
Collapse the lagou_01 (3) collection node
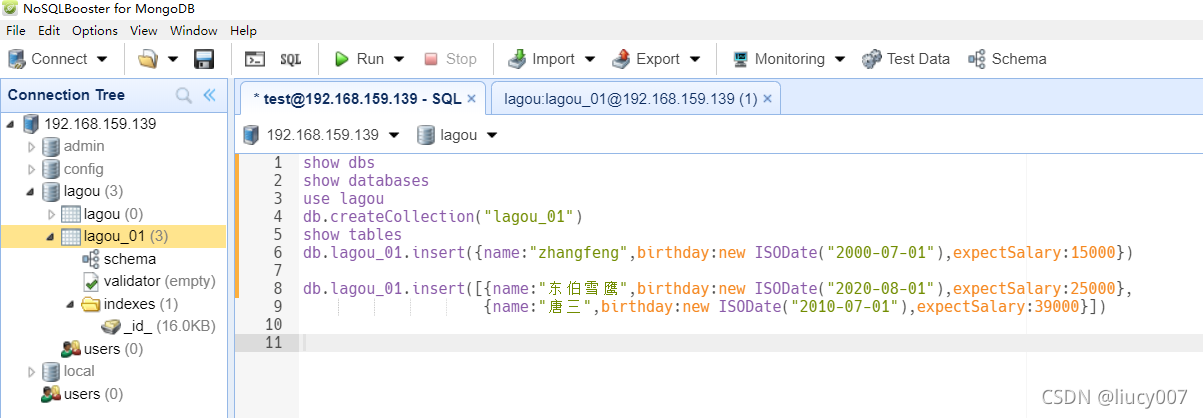click(x=51, y=237)
